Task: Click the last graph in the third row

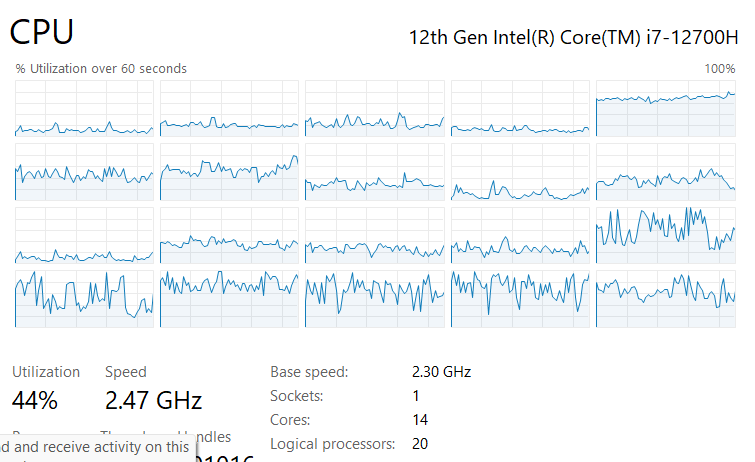Action: click(x=665, y=235)
